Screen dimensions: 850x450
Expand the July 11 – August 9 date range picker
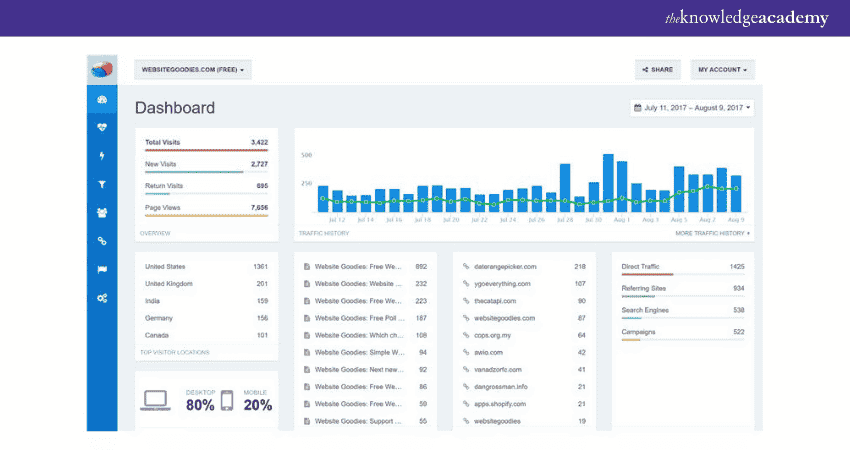(x=691, y=107)
